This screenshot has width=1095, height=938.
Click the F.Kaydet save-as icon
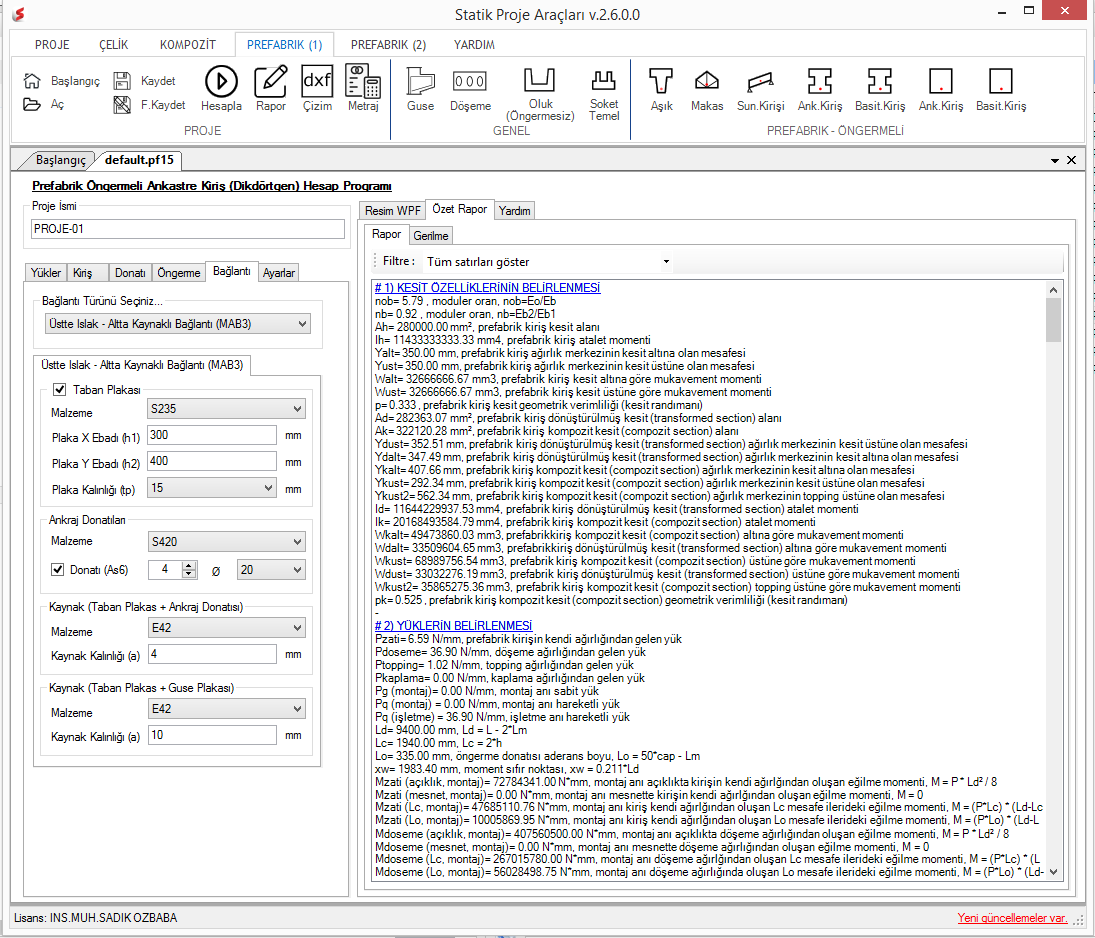(x=122, y=105)
